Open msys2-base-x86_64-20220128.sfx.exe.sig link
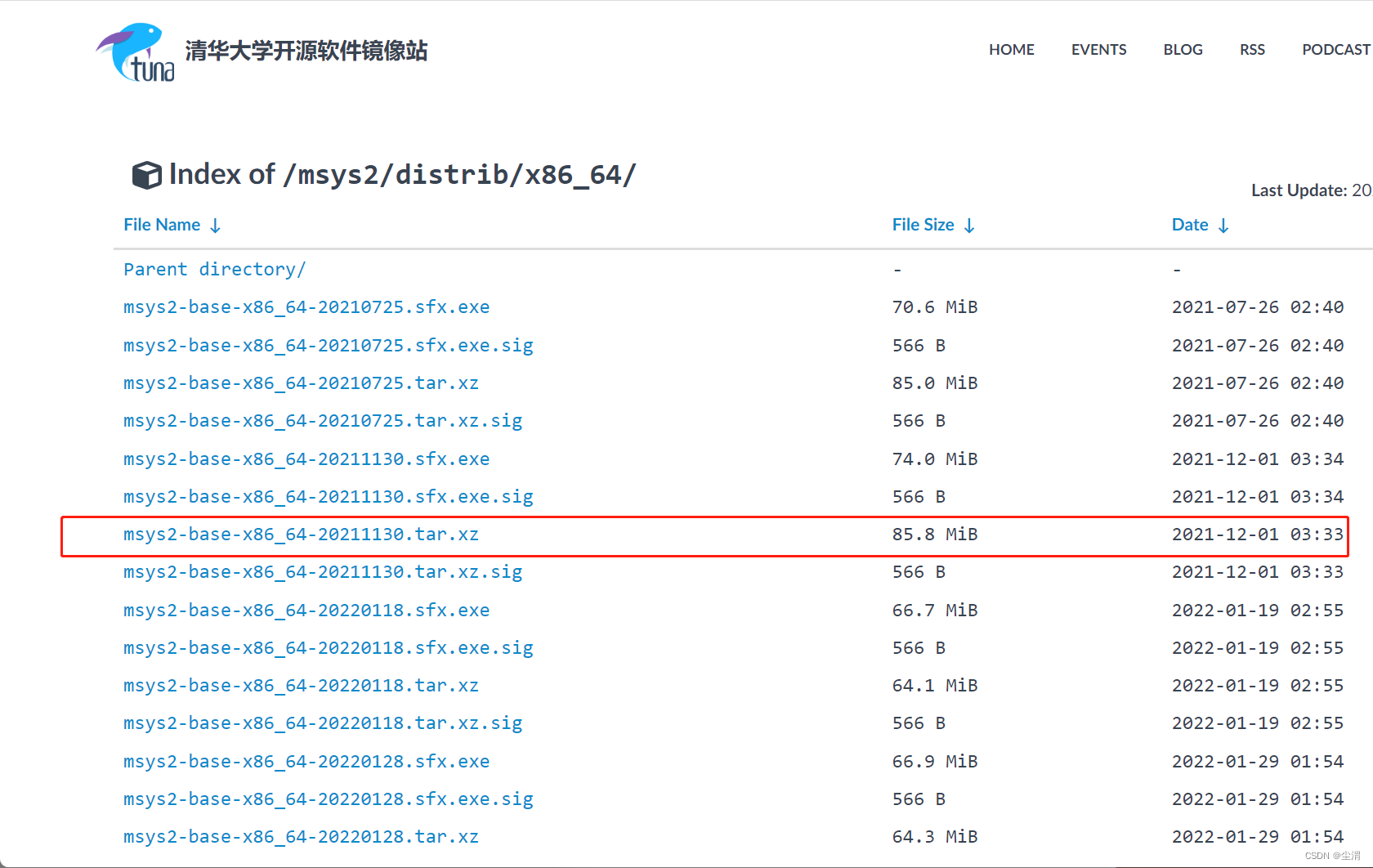Viewport: 1373px width, 868px height. [329, 799]
